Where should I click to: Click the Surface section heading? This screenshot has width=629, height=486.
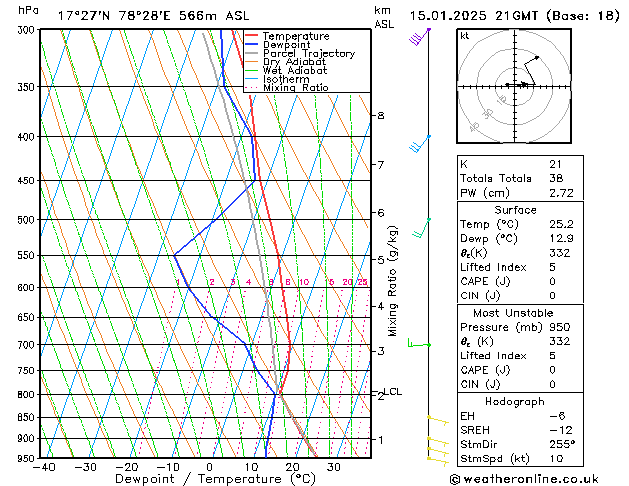click(x=515, y=210)
